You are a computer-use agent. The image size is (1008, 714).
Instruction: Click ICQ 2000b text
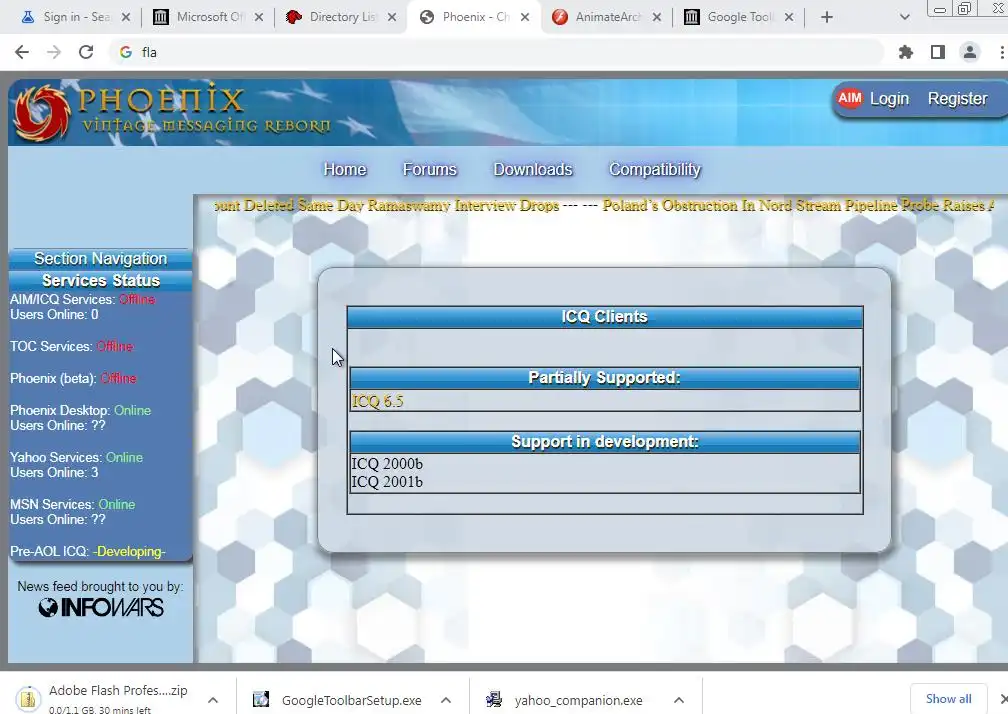pyautogui.click(x=387, y=463)
